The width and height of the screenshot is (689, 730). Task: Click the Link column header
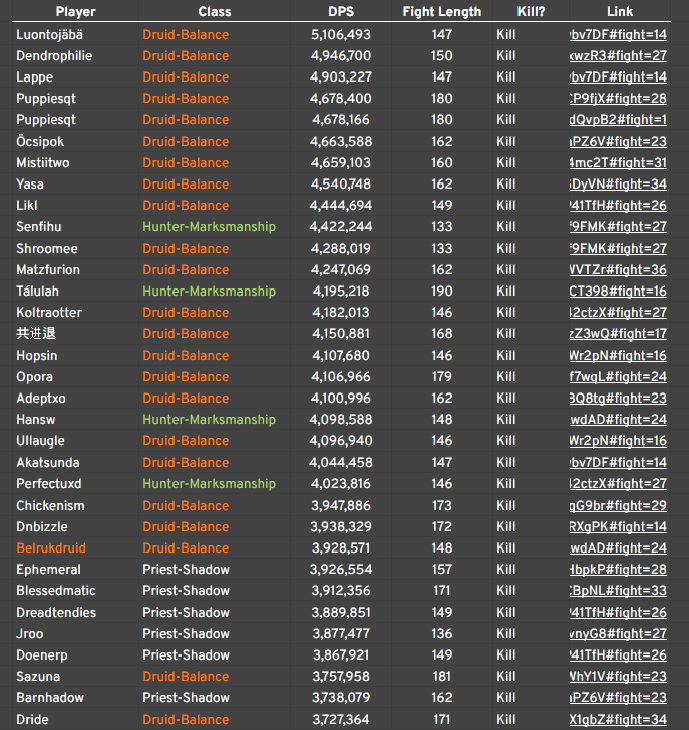pos(620,12)
